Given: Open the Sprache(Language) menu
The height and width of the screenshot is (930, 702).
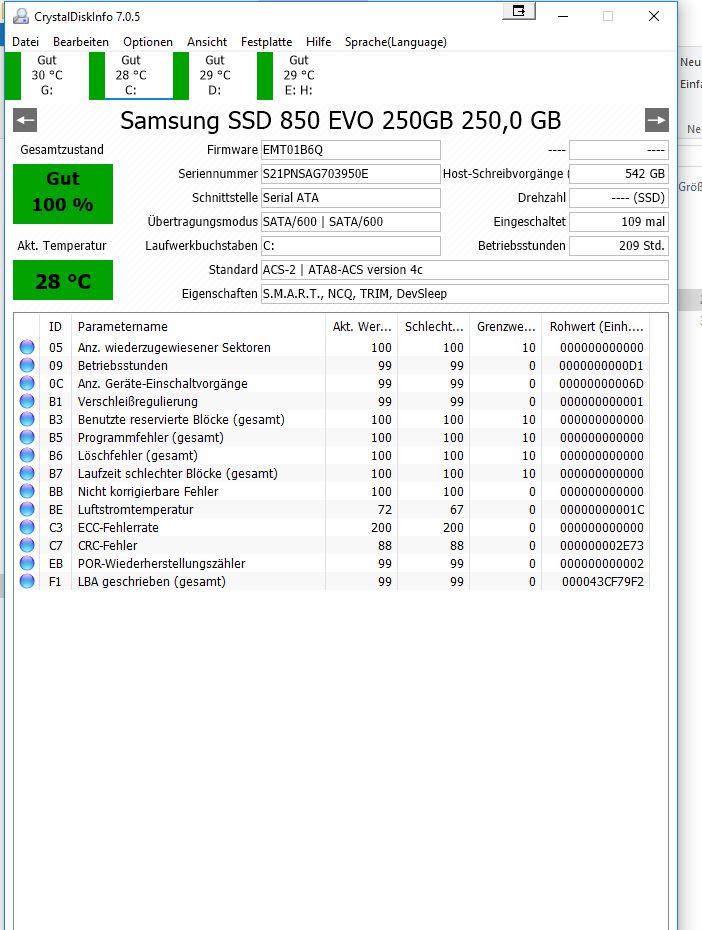Looking at the screenshot, I should [x=395, y=42].
